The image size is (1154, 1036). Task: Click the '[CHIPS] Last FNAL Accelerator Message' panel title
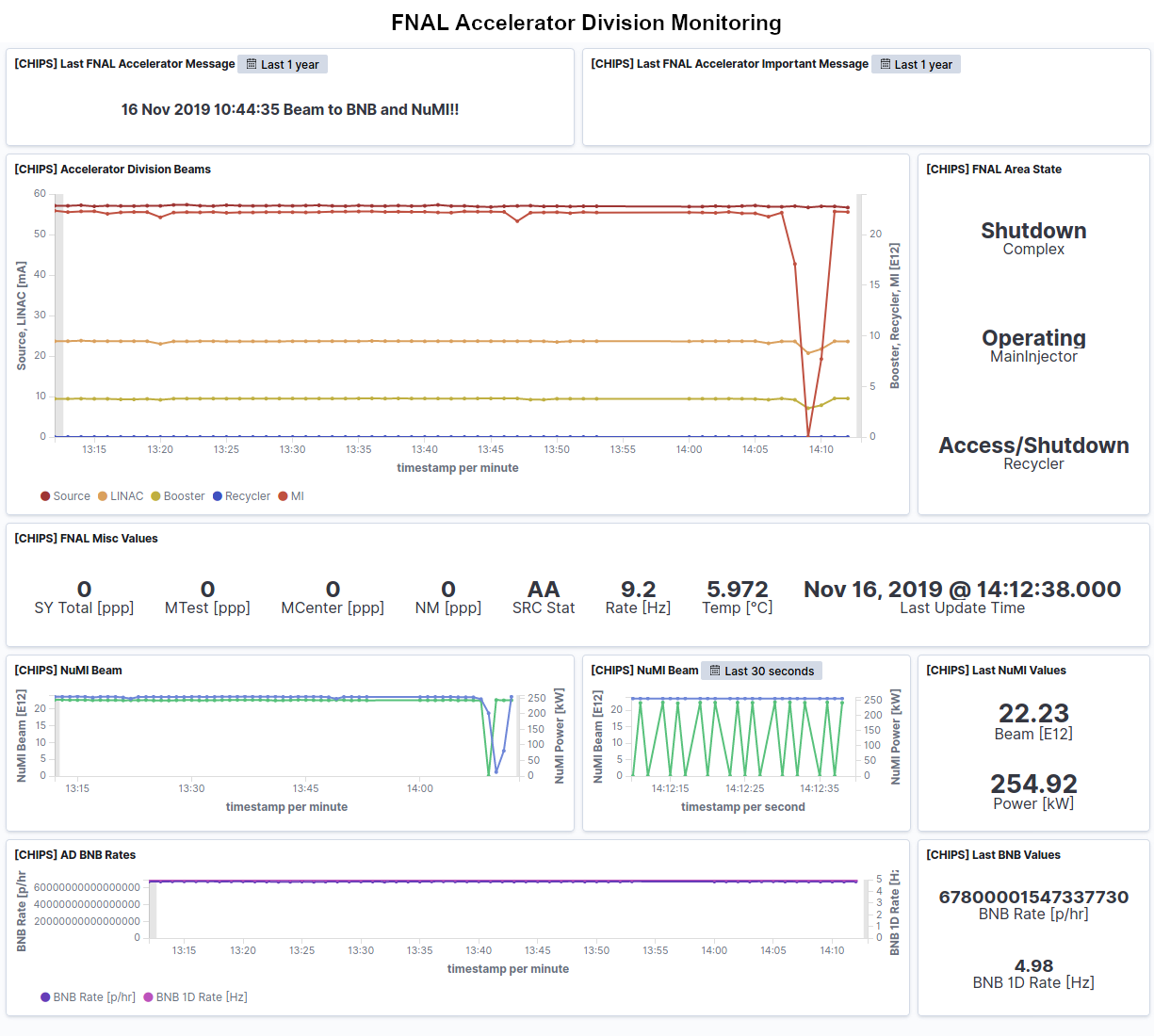coord(124,64)
